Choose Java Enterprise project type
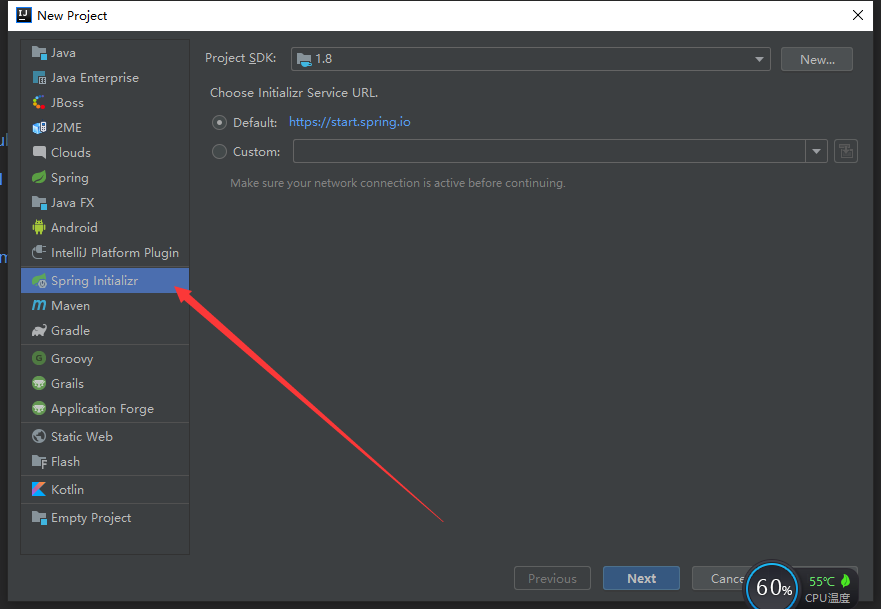This screenshot has width=881, height=609. click(x=105, y=78)
